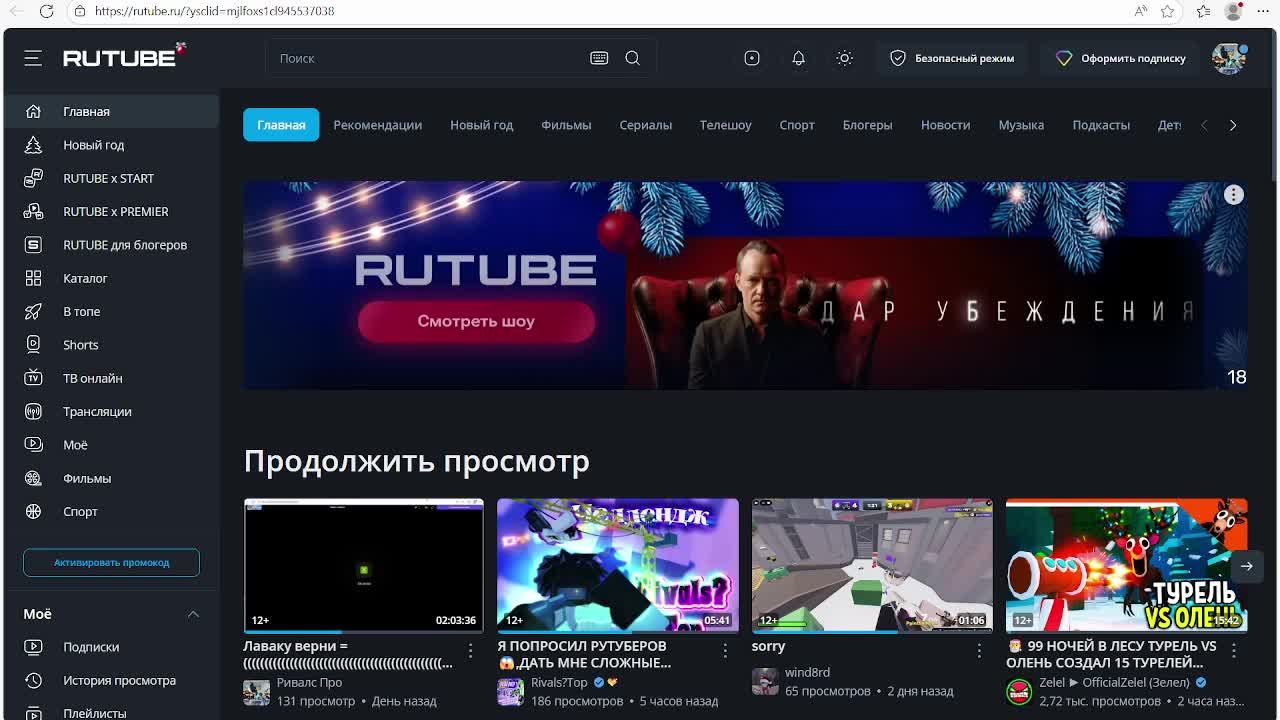Select the Главная tab
Image resolution: width=1280 pixels, height=720 pixels.
(x=281, y=125)
